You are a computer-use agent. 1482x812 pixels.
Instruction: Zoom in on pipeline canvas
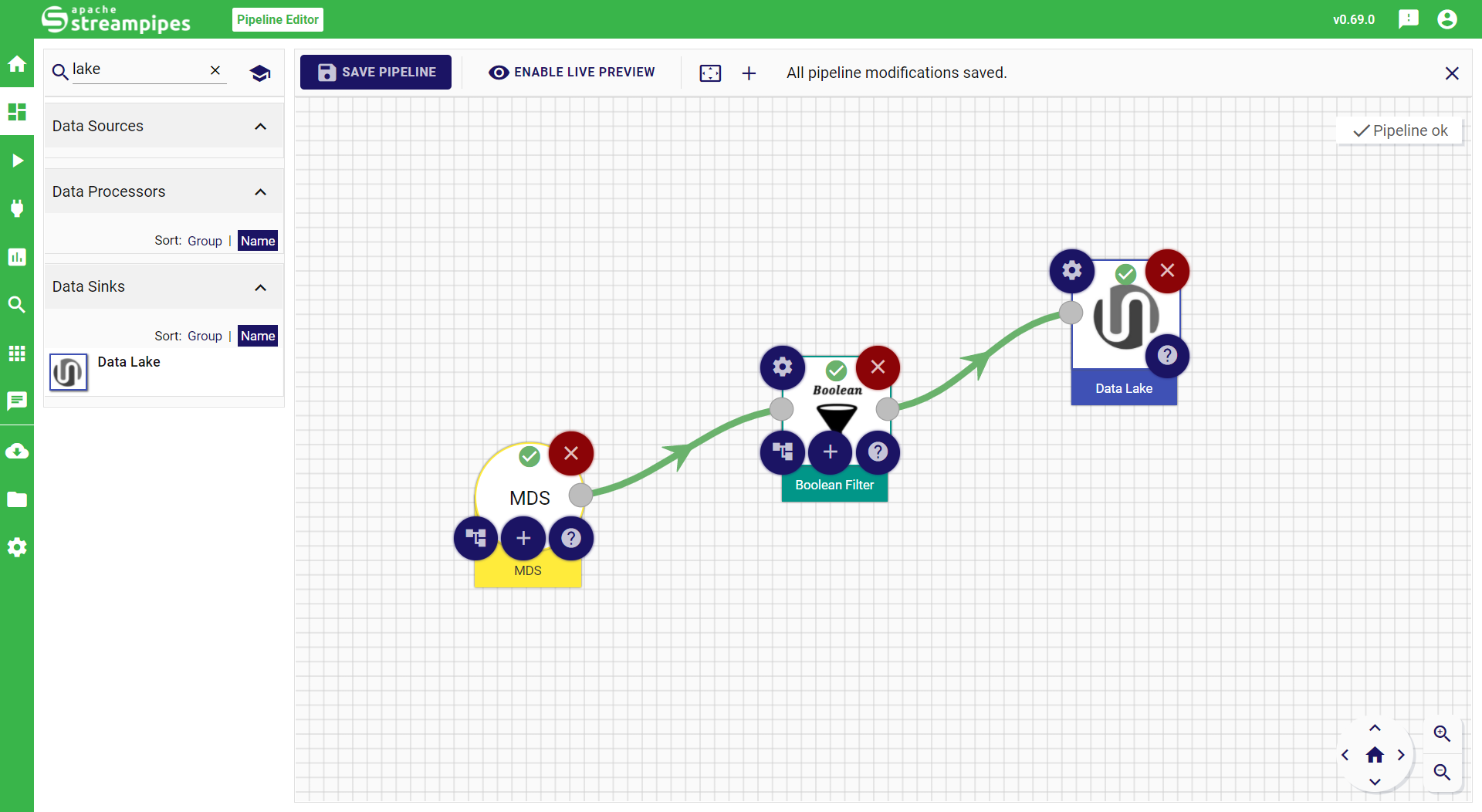point(1441,733)
